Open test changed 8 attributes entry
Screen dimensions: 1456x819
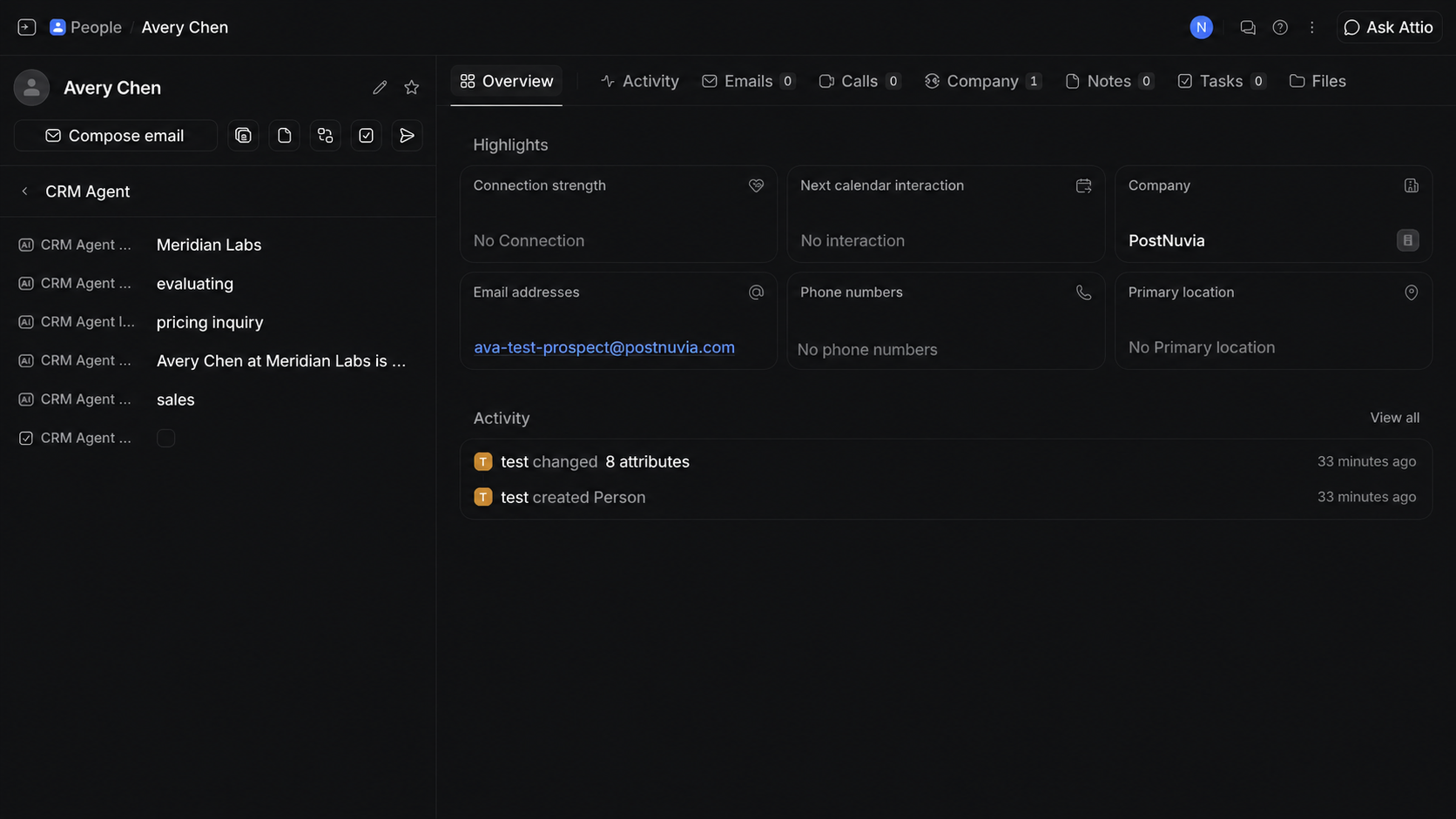point(946,461)
